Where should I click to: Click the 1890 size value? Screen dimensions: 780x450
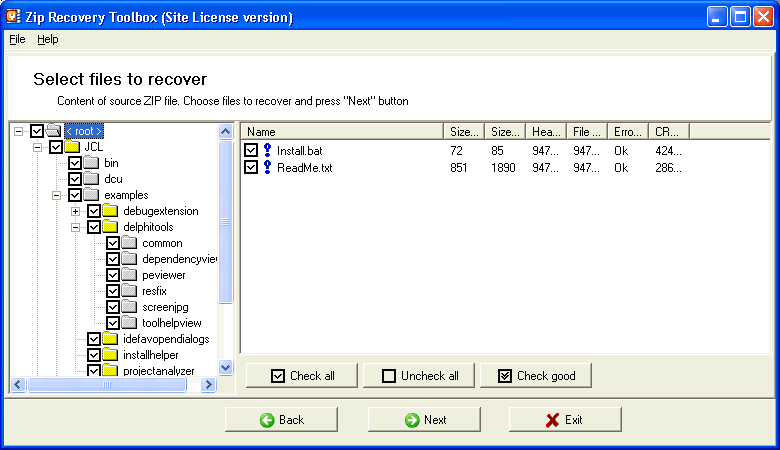click(503, 168)
